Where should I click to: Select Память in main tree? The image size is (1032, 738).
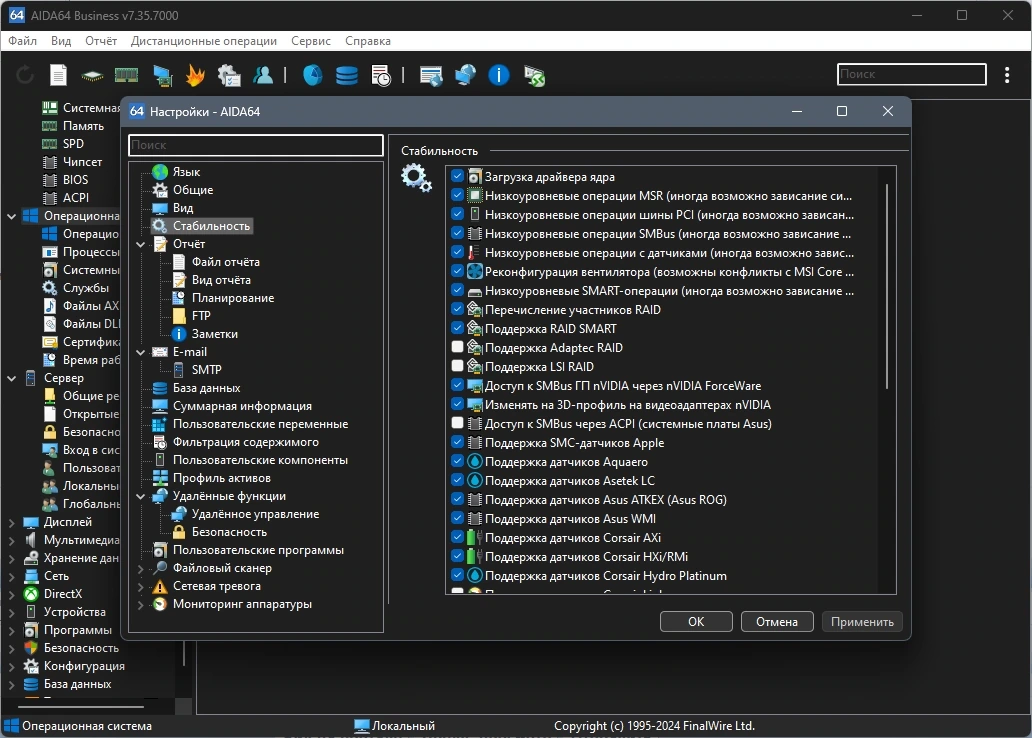(83, 126)
